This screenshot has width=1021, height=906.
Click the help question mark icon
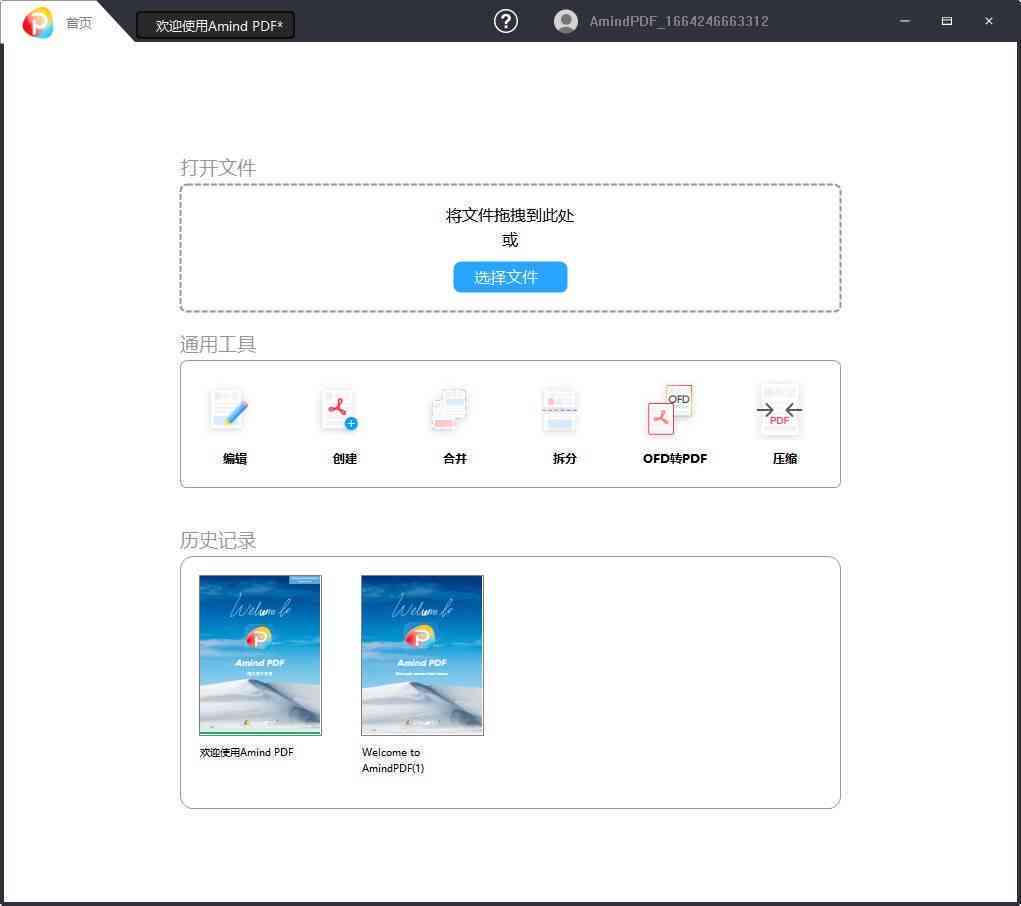pyautogui.click(x=505, y=21)
